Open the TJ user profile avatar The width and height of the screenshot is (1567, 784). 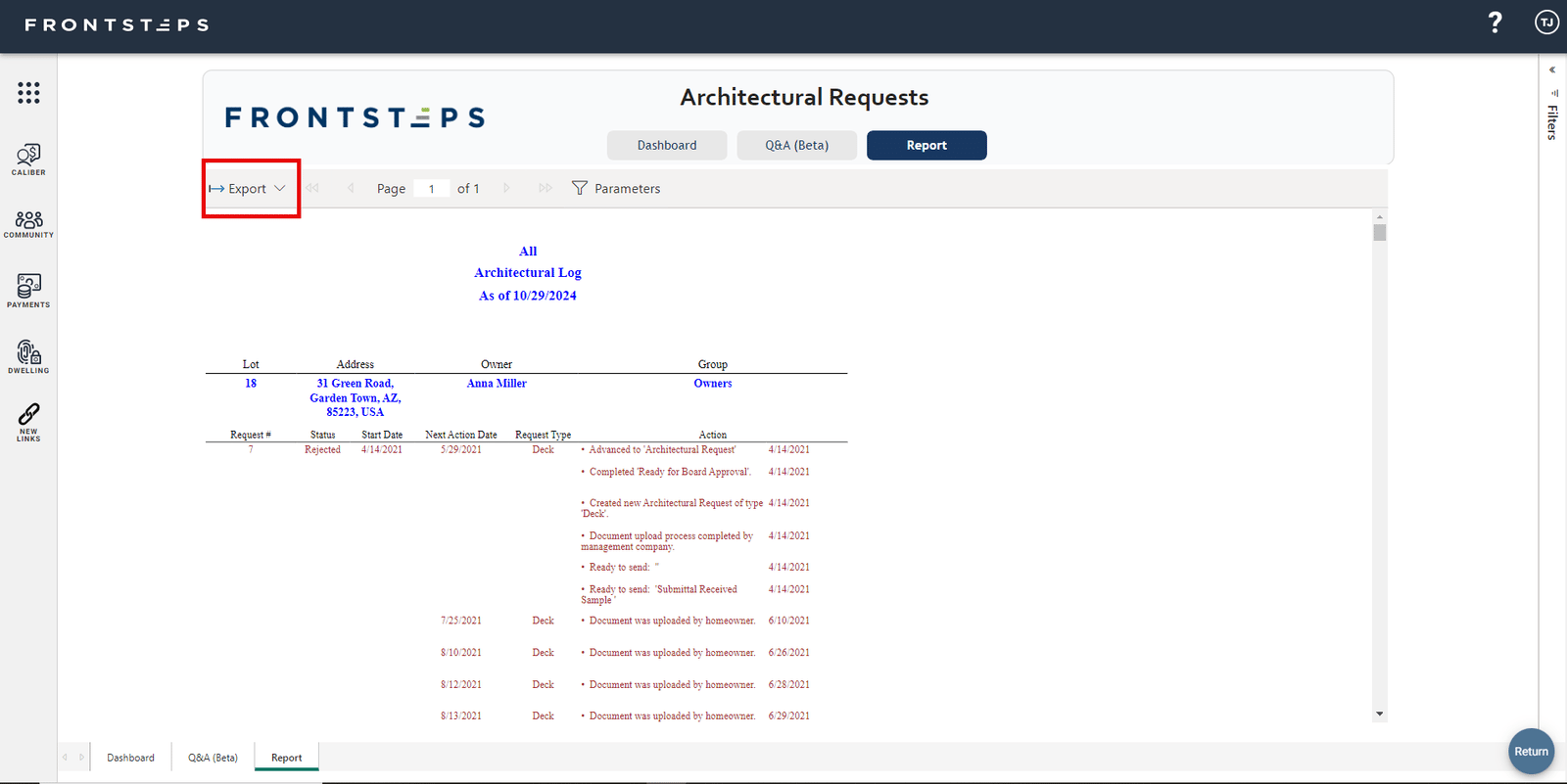click(x=1546, y=23)
